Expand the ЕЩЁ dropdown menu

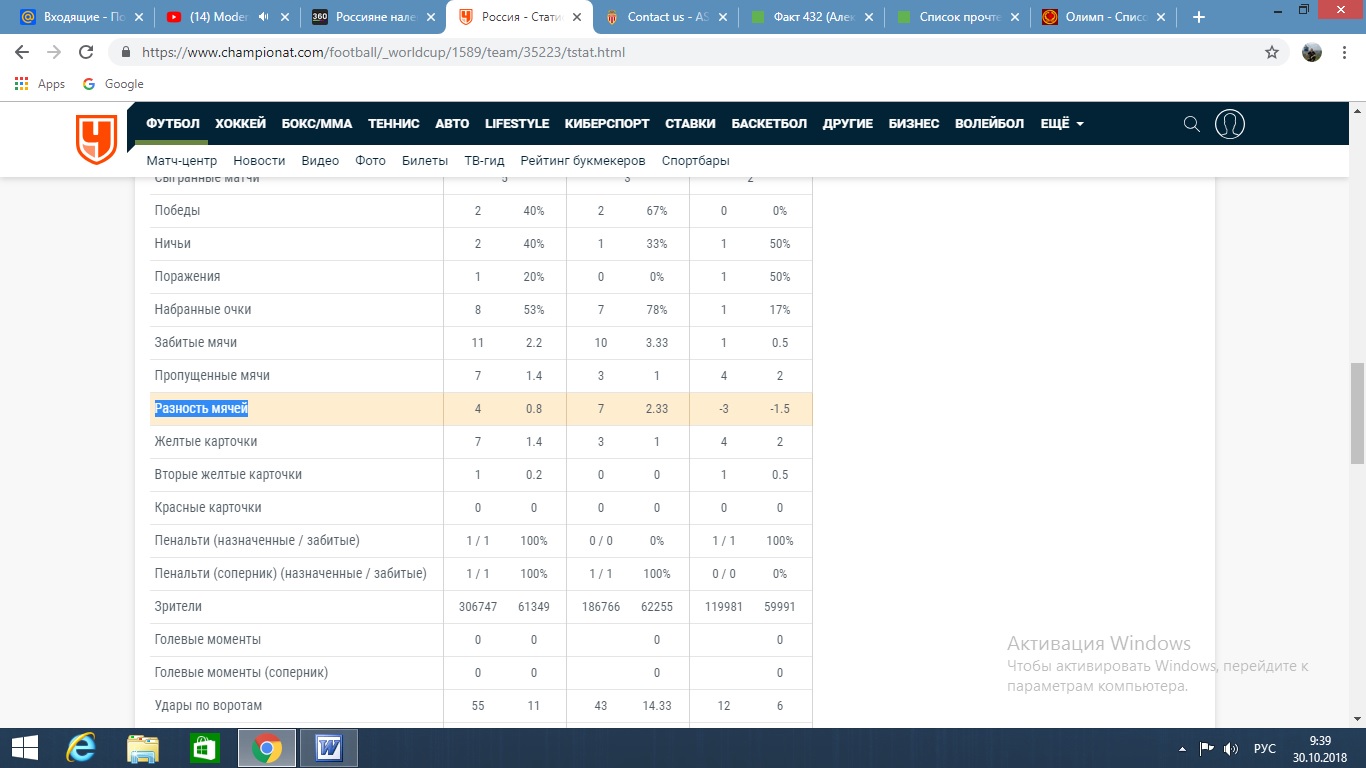click(1062, 124)
